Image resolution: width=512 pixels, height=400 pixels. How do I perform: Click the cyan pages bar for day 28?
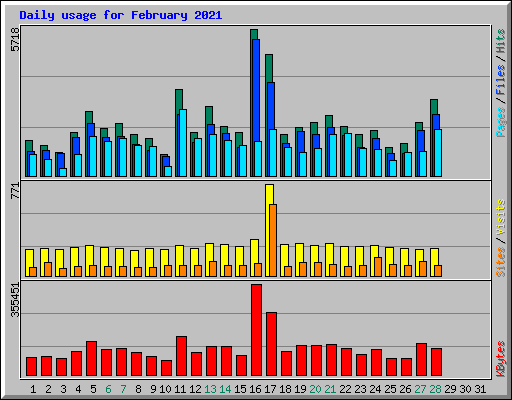(x=438, y=153)
